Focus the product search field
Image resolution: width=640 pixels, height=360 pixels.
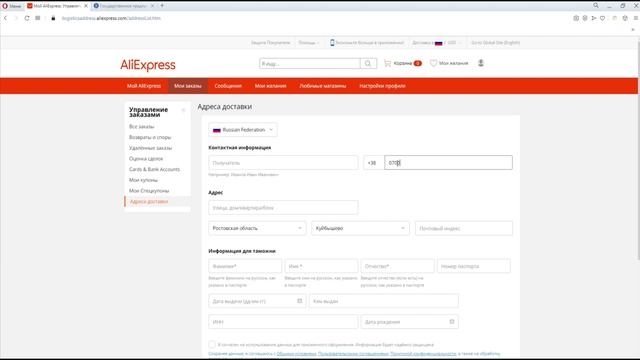pyautogui.click(x=310, y=64)
